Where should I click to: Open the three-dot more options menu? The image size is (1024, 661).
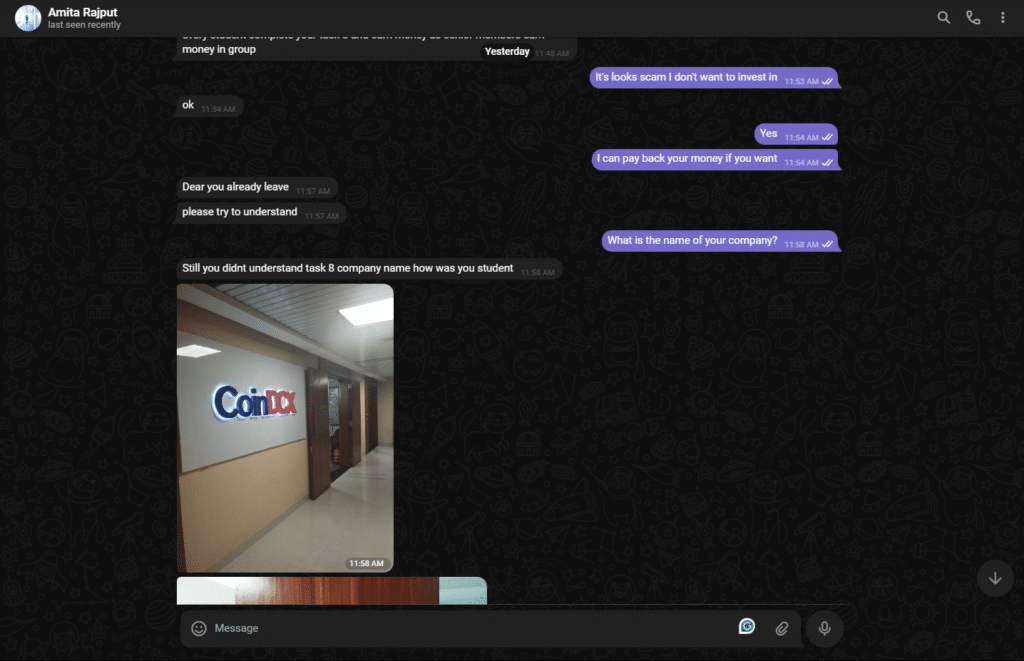click(1002, 18)
